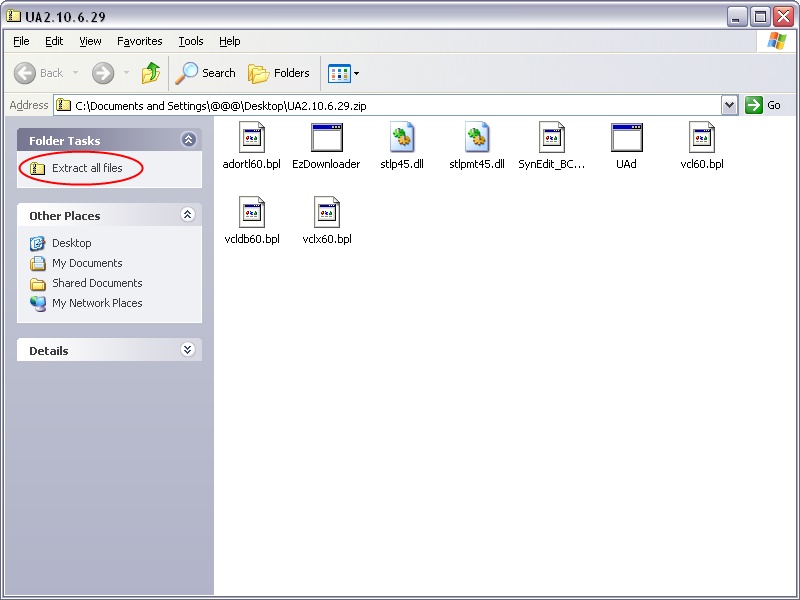Open the vclx60.bpl package
The height and width of the screenshot is (600, 800).
tap(326, 213)
